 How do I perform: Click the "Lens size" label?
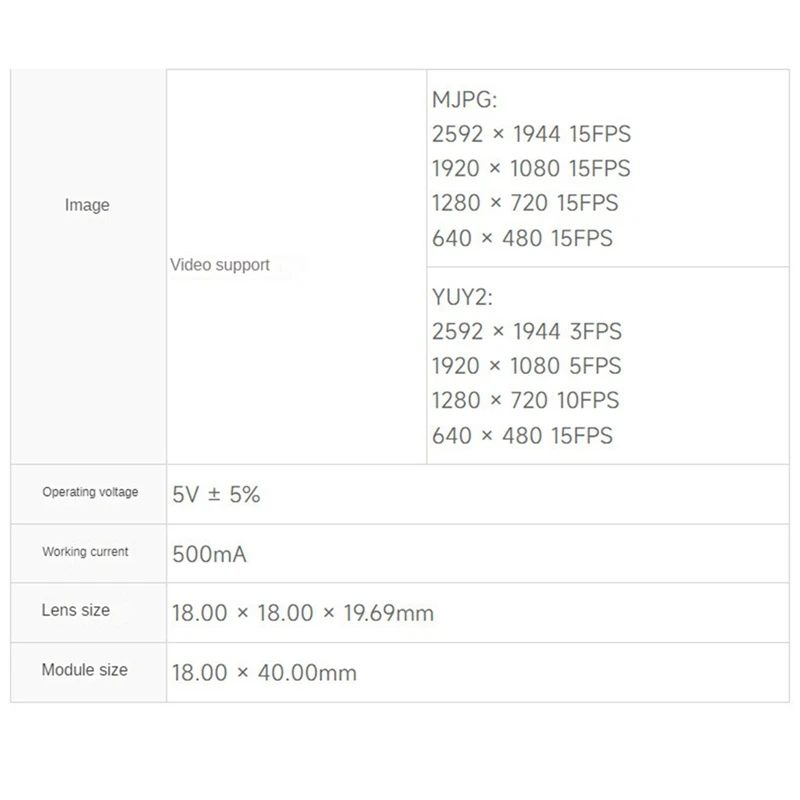(76, 610)
